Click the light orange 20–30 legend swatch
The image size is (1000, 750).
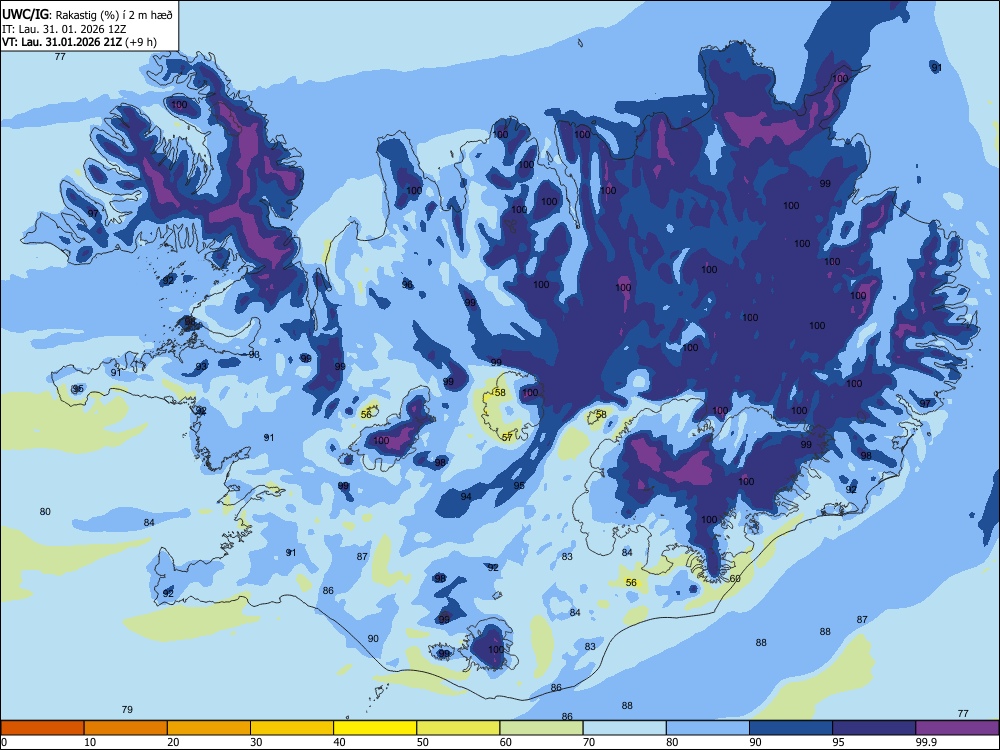(209, 728)
